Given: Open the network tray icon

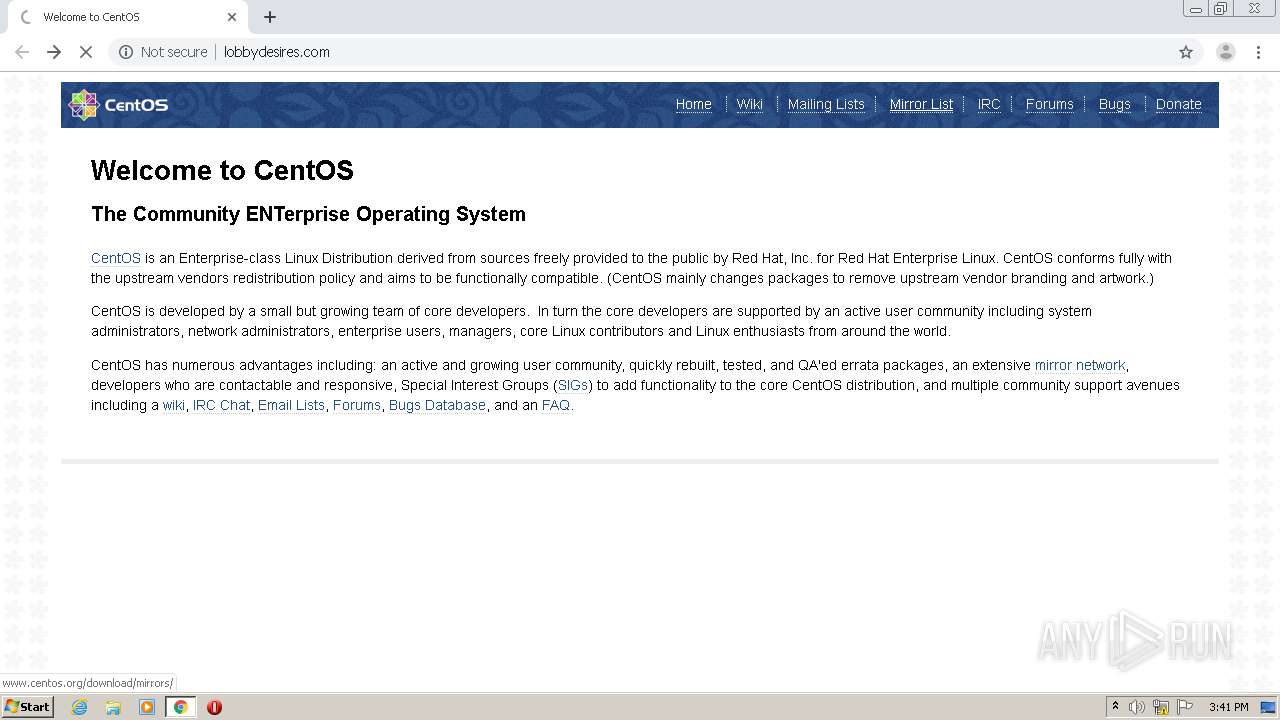Looking at the screenshot, I should click(1161, 707).
